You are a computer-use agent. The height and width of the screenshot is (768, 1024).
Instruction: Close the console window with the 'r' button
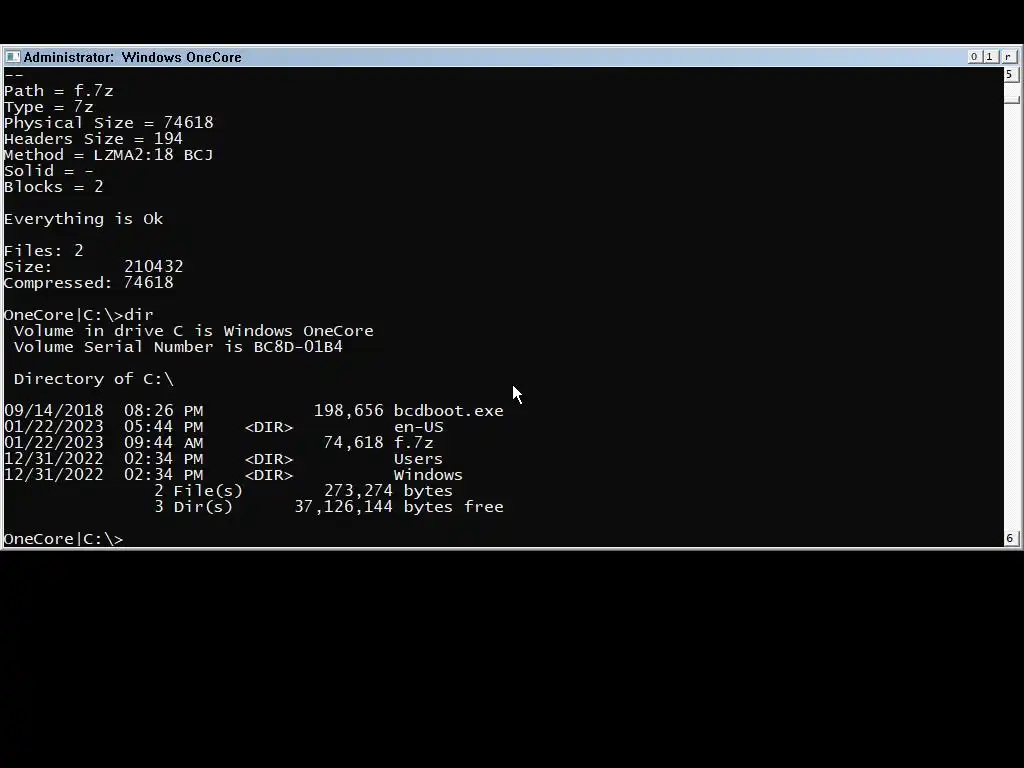1008,57
